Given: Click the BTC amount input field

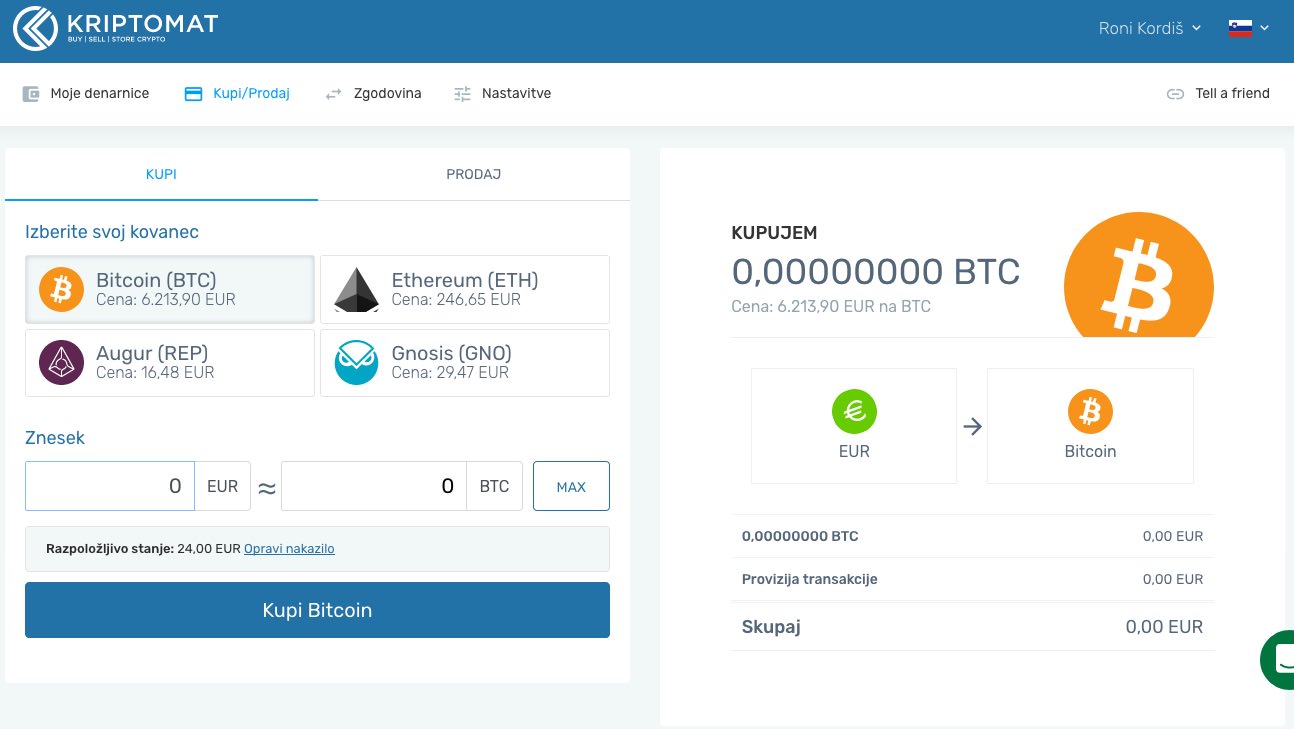Looking at the screenshot, I should (374, 486).
